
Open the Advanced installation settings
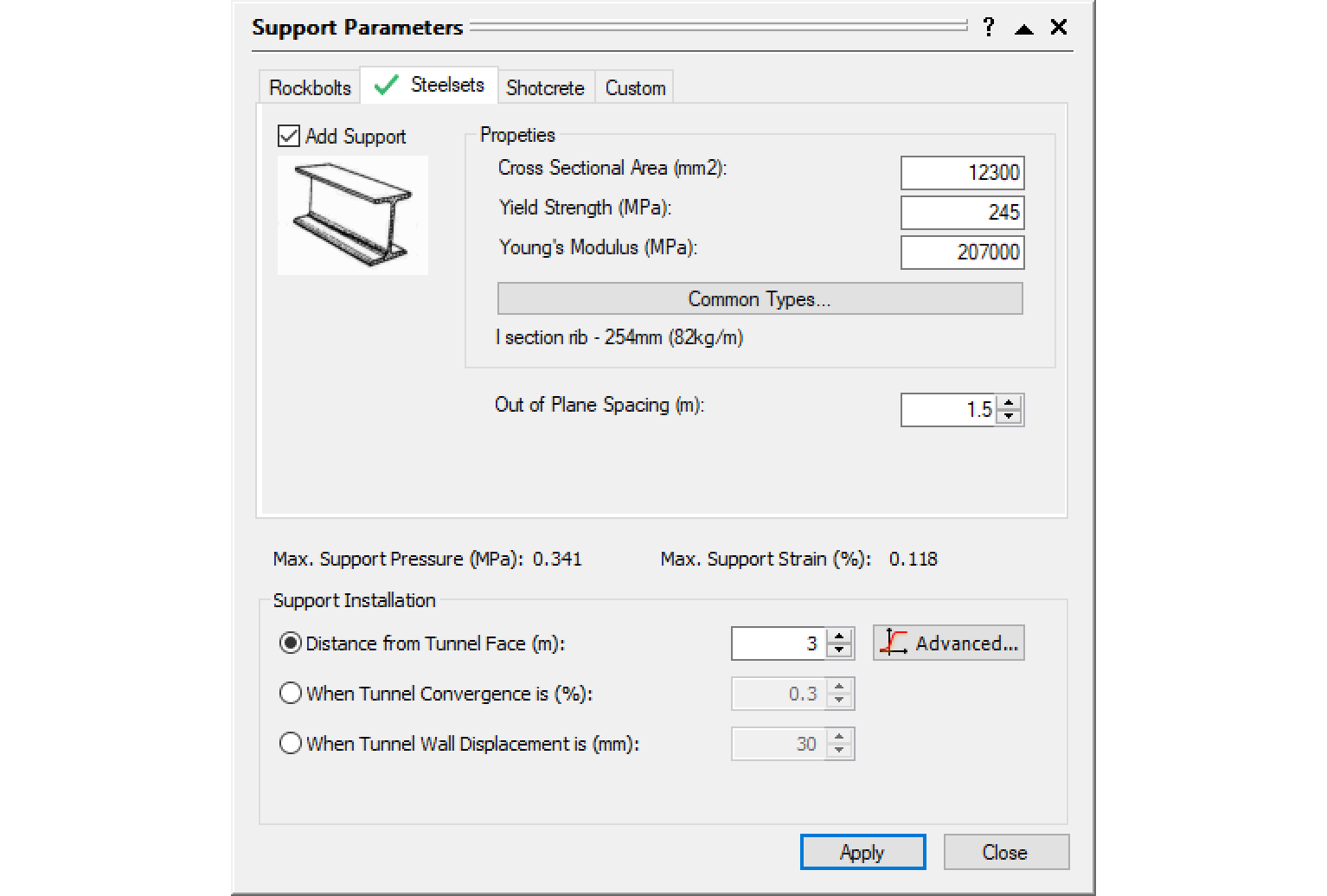(x=949, y=643)
